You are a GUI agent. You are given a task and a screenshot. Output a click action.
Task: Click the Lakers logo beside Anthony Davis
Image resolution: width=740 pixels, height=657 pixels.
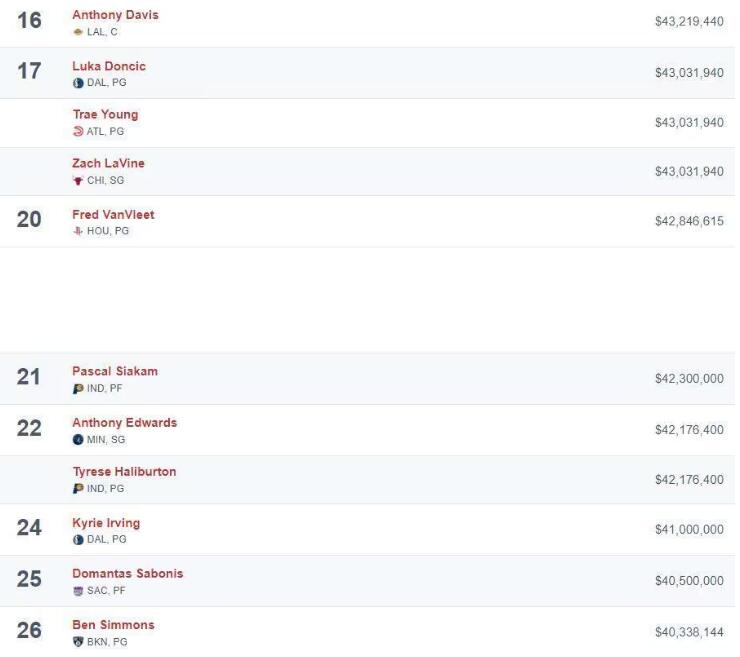pyautogui.click(x=78, y=32)
